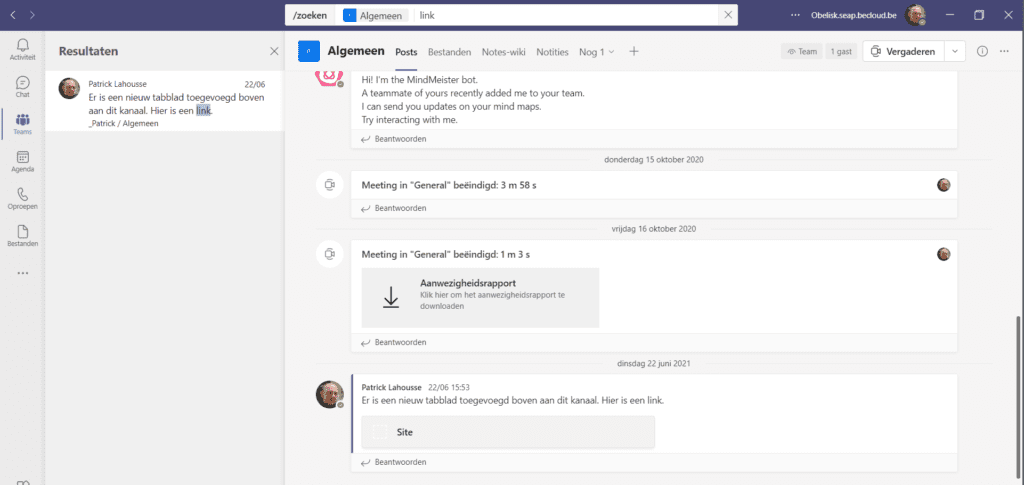The height and width of the screenshot is (485, 1024).
Task: Click the Team visibility badge
Action: (x=802, y=52)
